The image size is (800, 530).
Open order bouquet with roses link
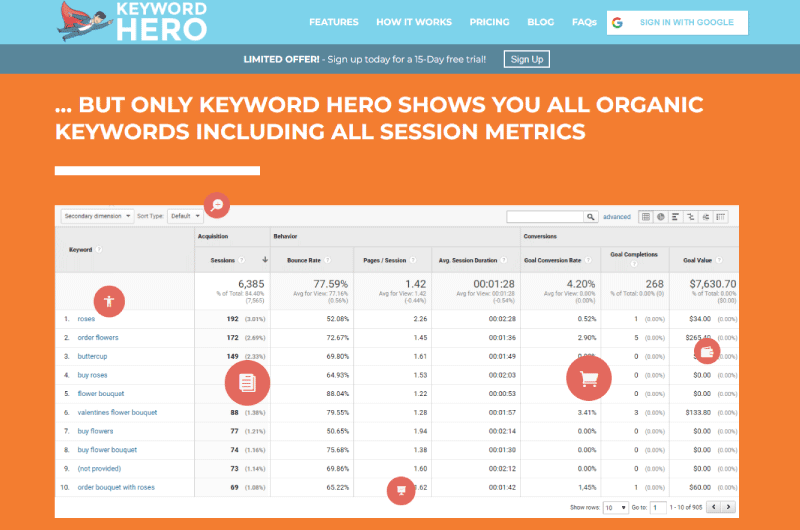[x=116, y=487]
